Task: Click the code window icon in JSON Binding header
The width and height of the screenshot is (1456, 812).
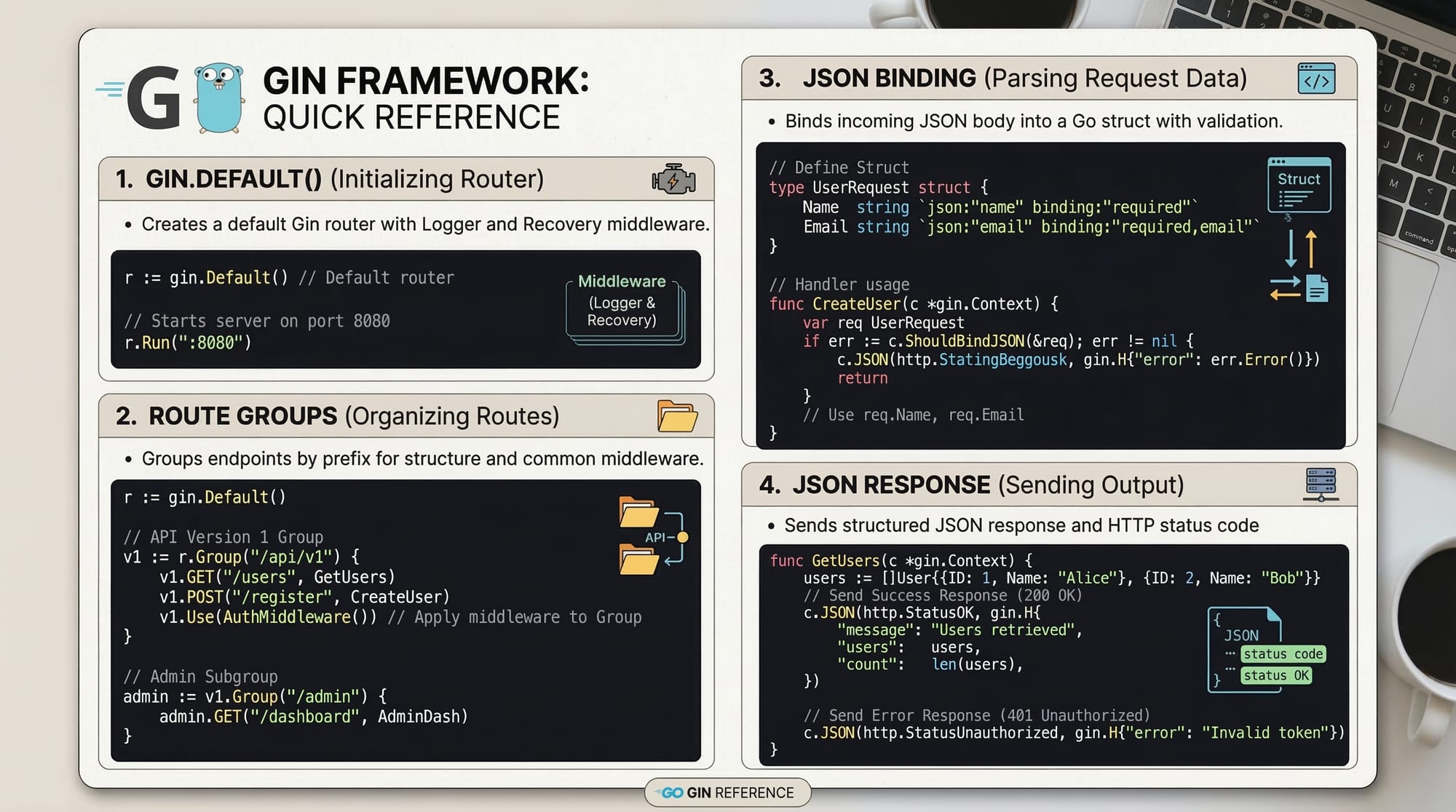Action: (1316, 79)
